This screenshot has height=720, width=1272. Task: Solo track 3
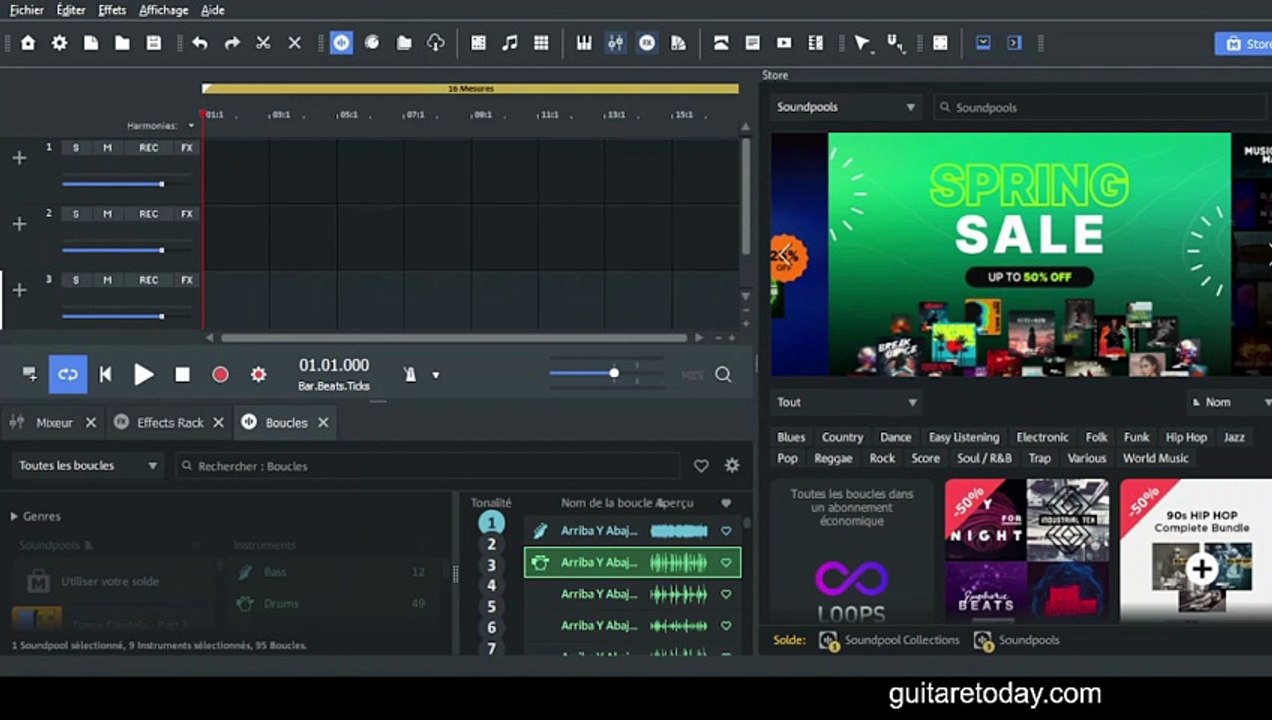pyautogui.click(x=76, y=280)
